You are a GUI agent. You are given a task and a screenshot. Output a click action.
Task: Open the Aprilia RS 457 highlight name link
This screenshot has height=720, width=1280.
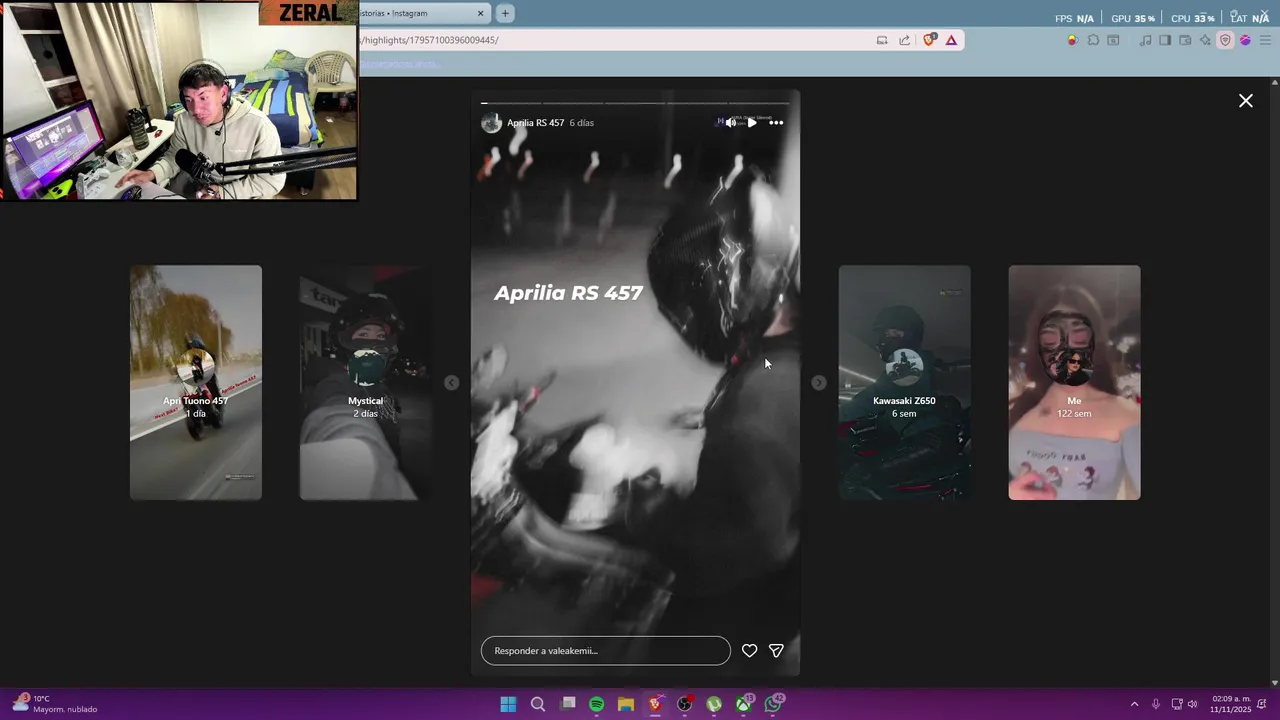click(x=535, y=123)
